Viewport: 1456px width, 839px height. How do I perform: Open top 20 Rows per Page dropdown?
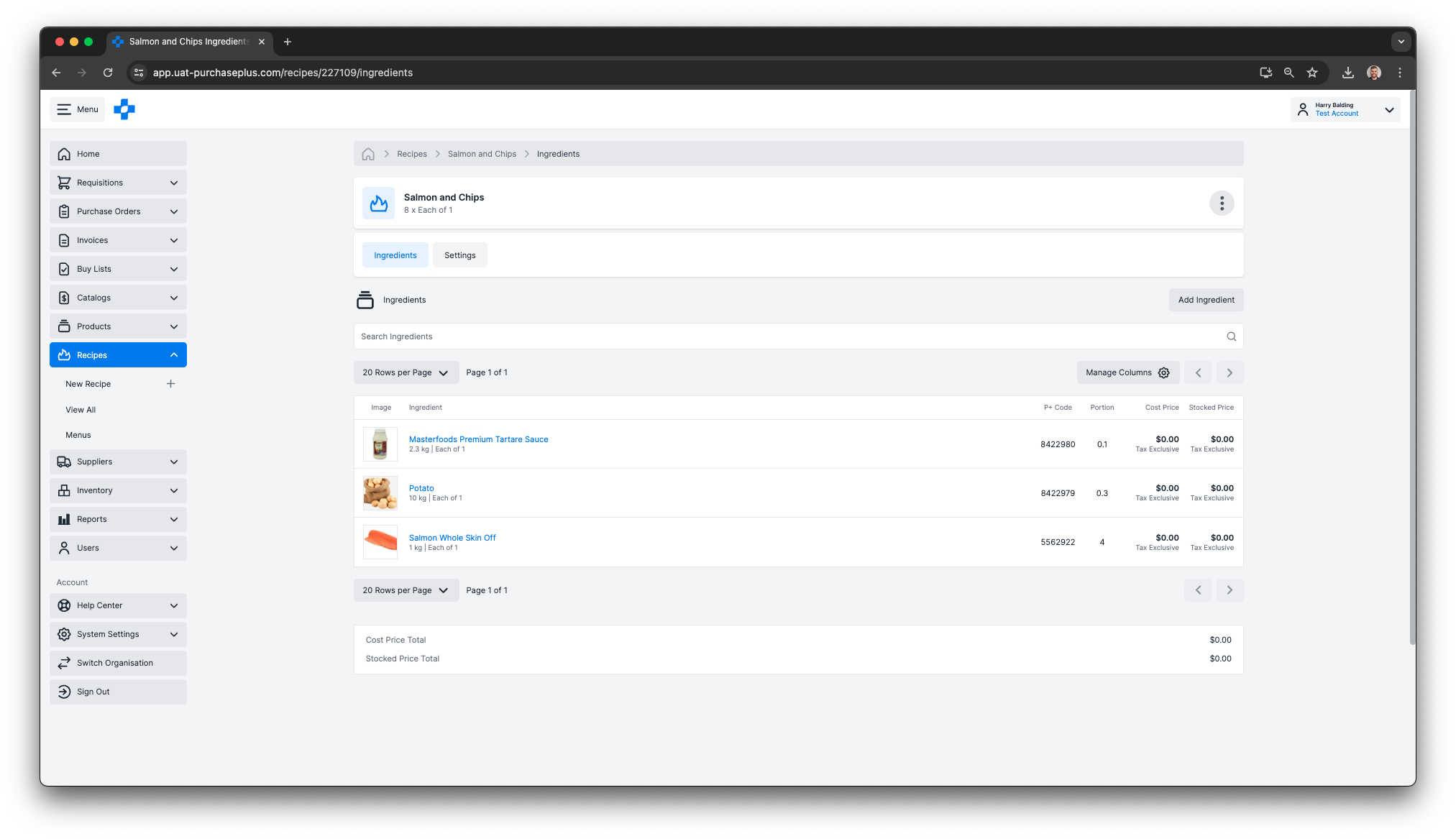click(406, 372)
